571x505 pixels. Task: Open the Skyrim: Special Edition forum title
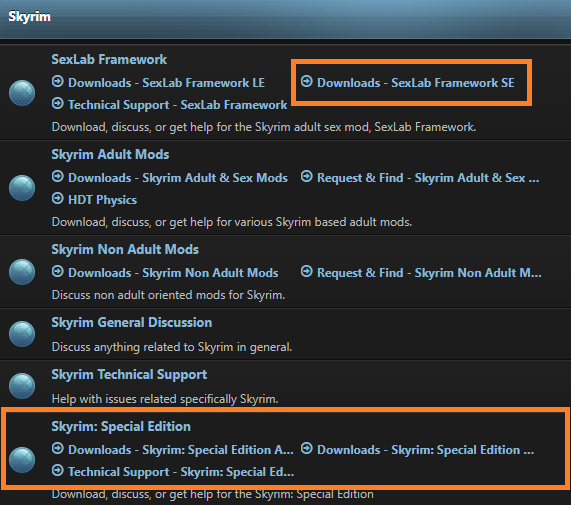(121, 426)
